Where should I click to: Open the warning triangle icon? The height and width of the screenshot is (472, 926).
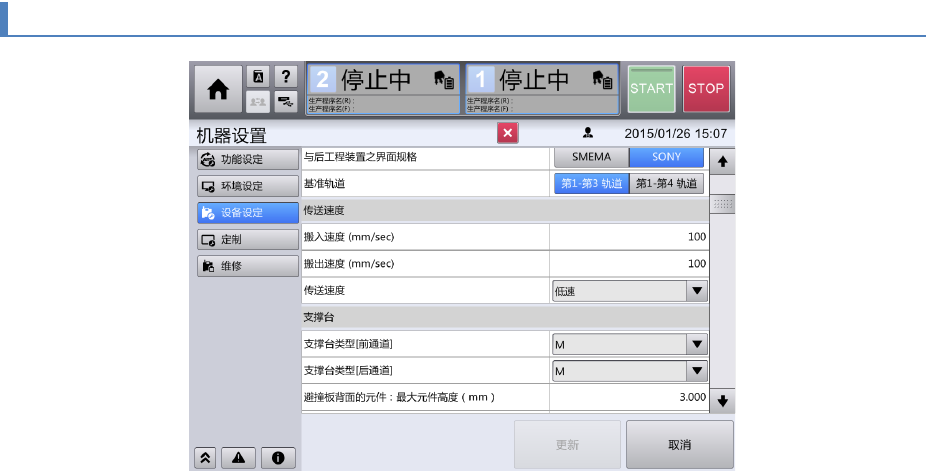[239, 458]
